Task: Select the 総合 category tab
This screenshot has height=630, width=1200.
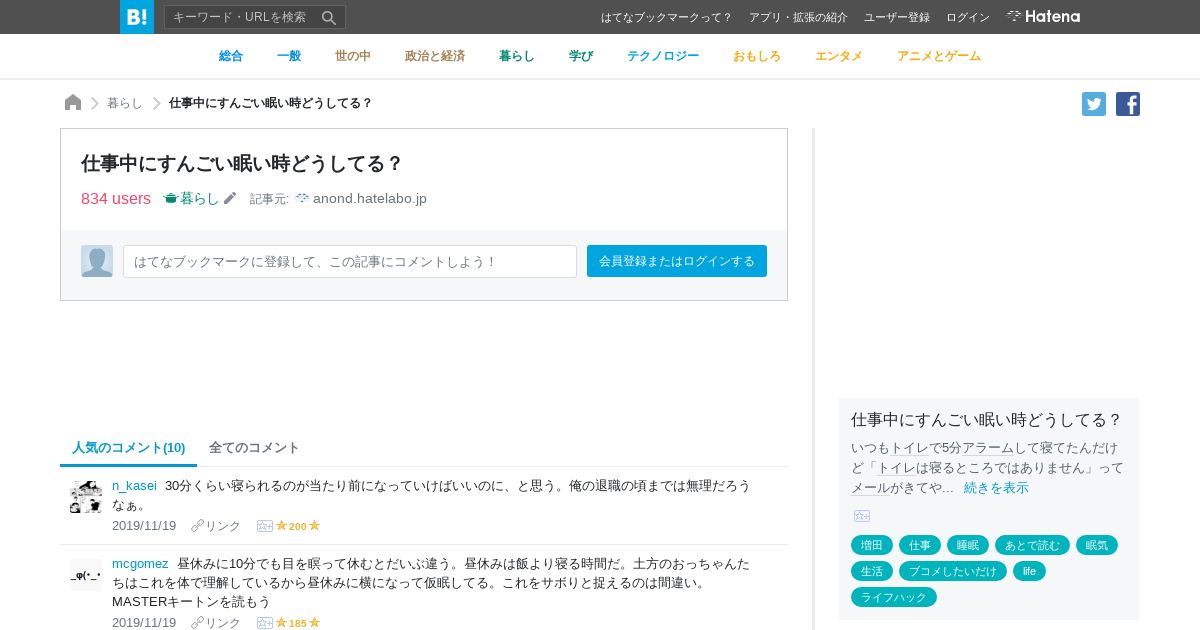Action: tap(231, 56)
